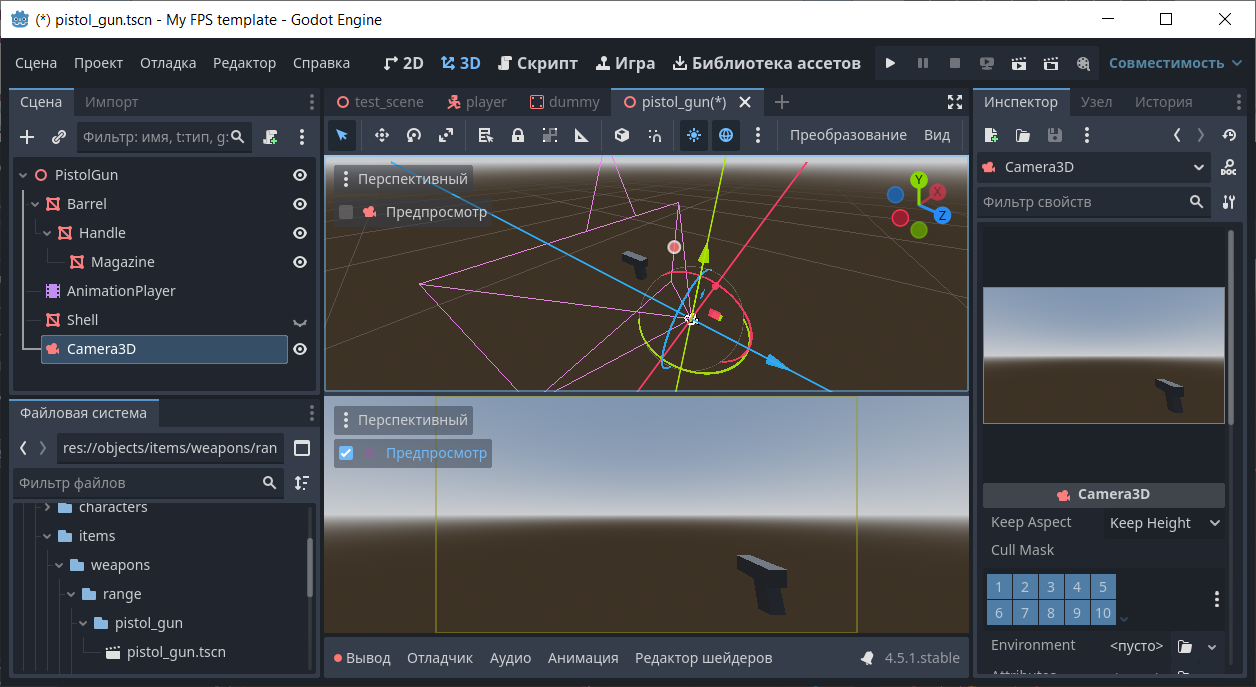Switch to the player scene tab

(476, 102)
